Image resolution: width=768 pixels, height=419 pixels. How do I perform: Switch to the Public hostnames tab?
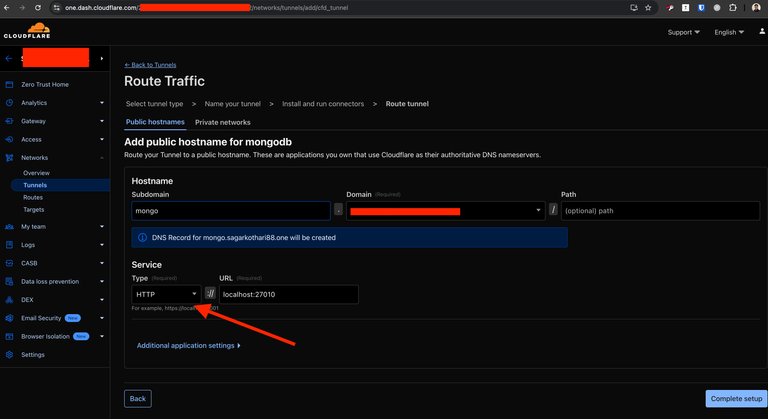[155, 122]
